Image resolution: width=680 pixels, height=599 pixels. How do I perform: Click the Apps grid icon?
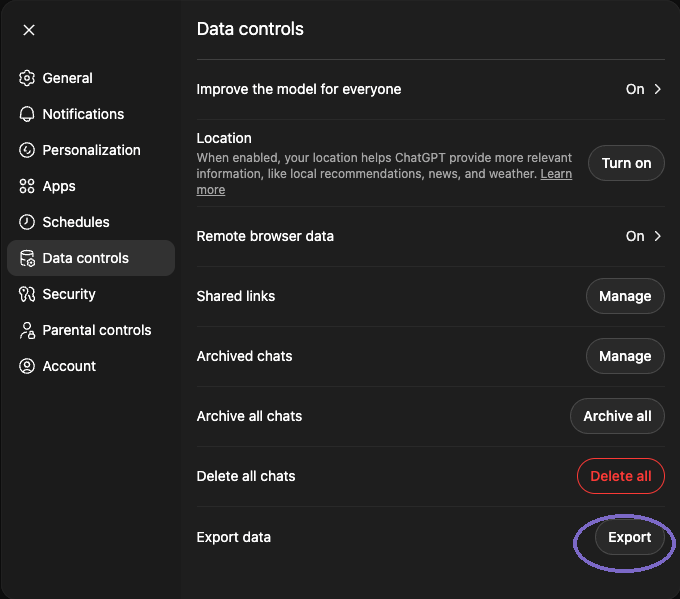[x=27, y=186]
